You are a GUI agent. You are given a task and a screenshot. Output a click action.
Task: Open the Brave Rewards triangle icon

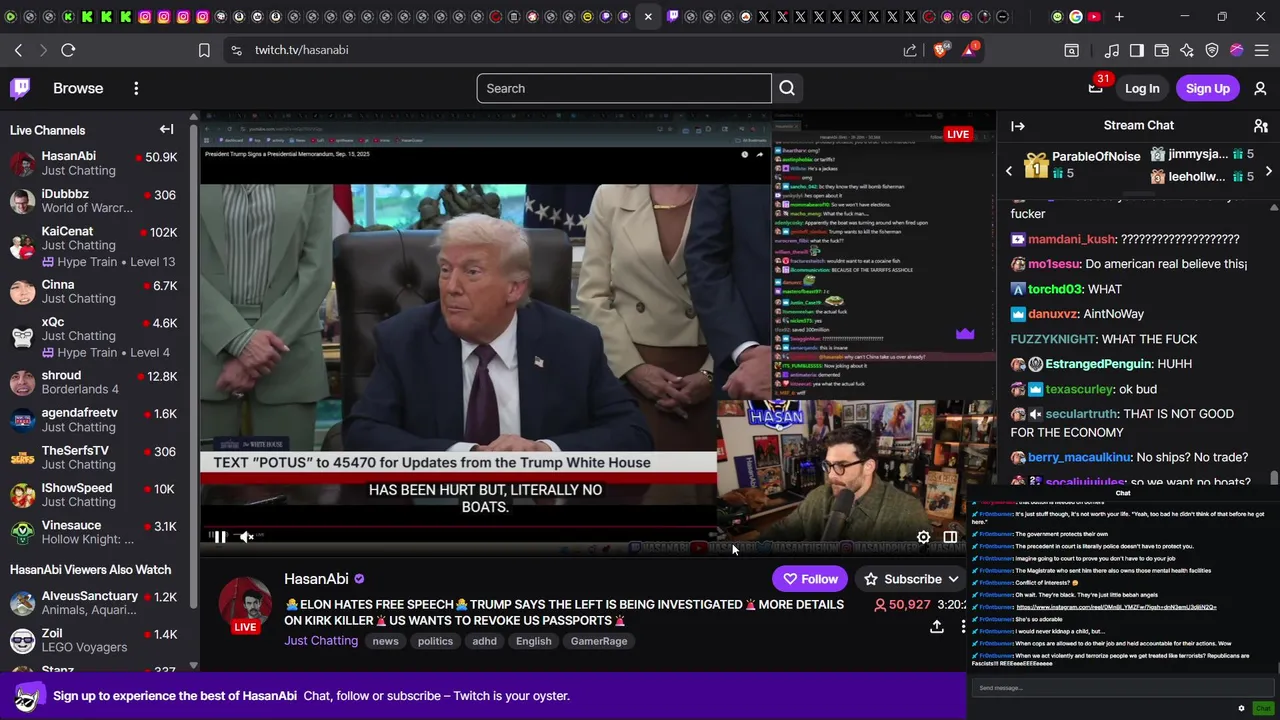(x=970, y=49)
